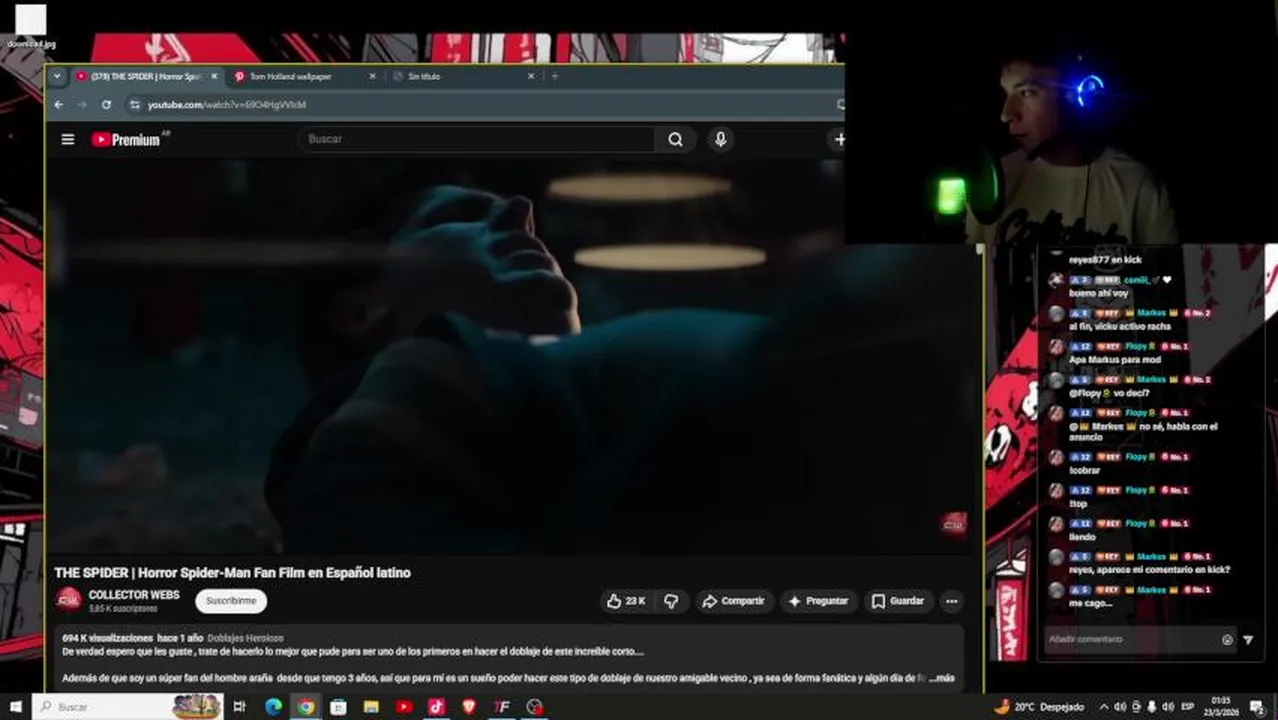Open TikTok app from taskbar

tap(437, 706)
